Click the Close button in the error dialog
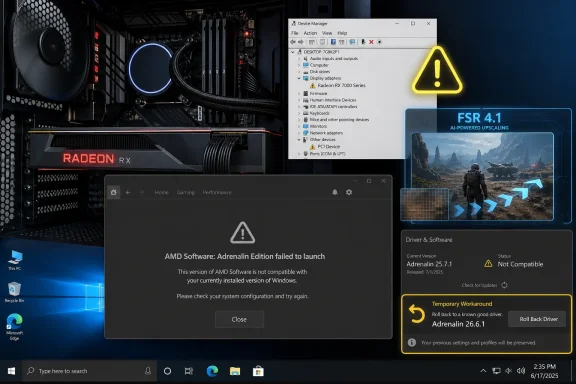 point(239,319)
